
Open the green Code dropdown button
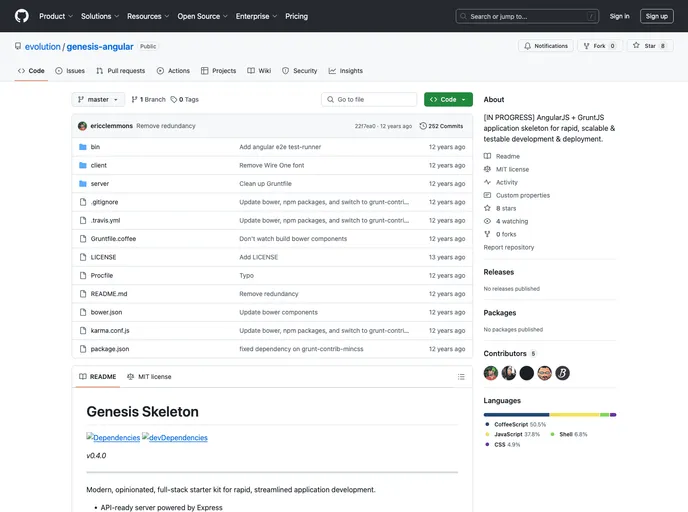click(448, 100)
